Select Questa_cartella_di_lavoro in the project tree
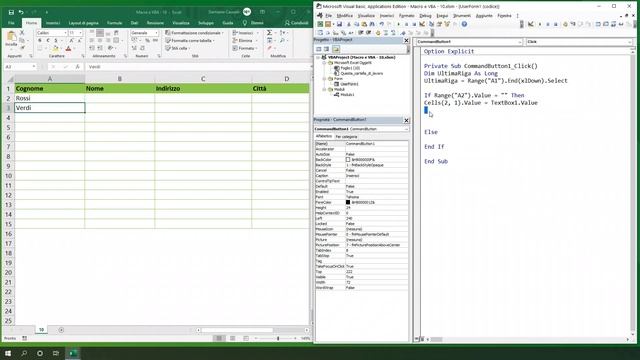The height and width of the screenshot is (360, 640). click(358, 73)
